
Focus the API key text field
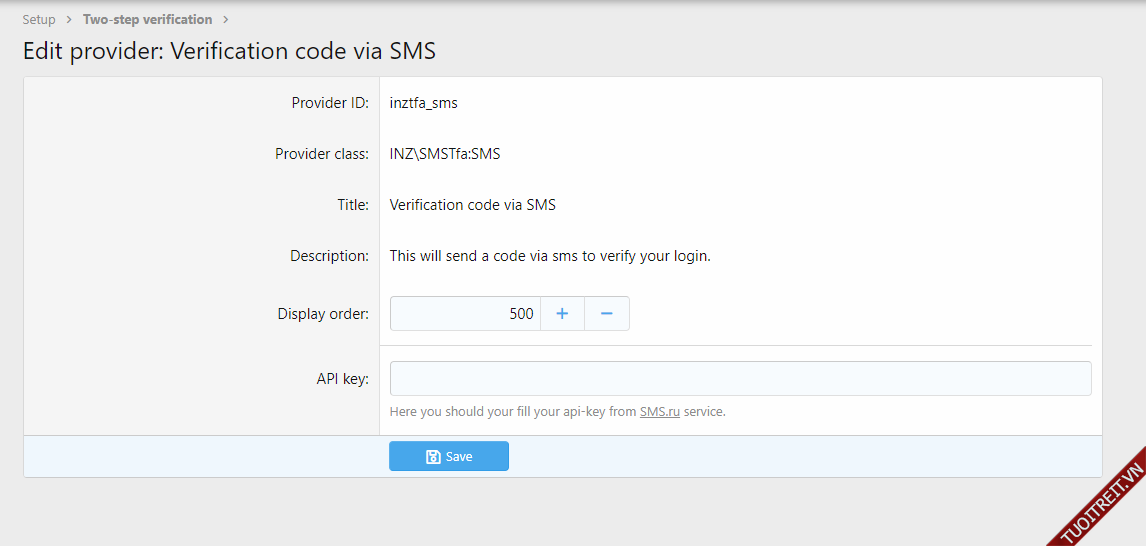click(x=740, y=379)
